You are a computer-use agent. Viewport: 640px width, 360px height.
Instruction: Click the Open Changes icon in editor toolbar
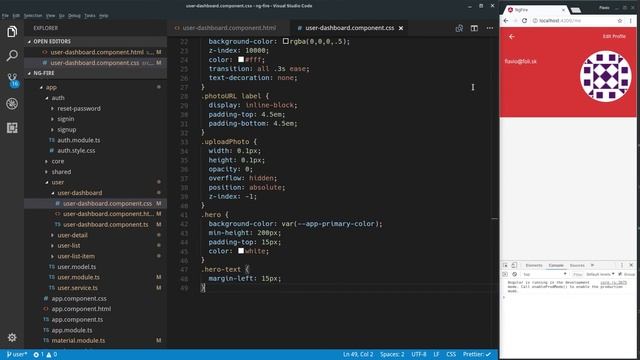[x=459, y=28]
